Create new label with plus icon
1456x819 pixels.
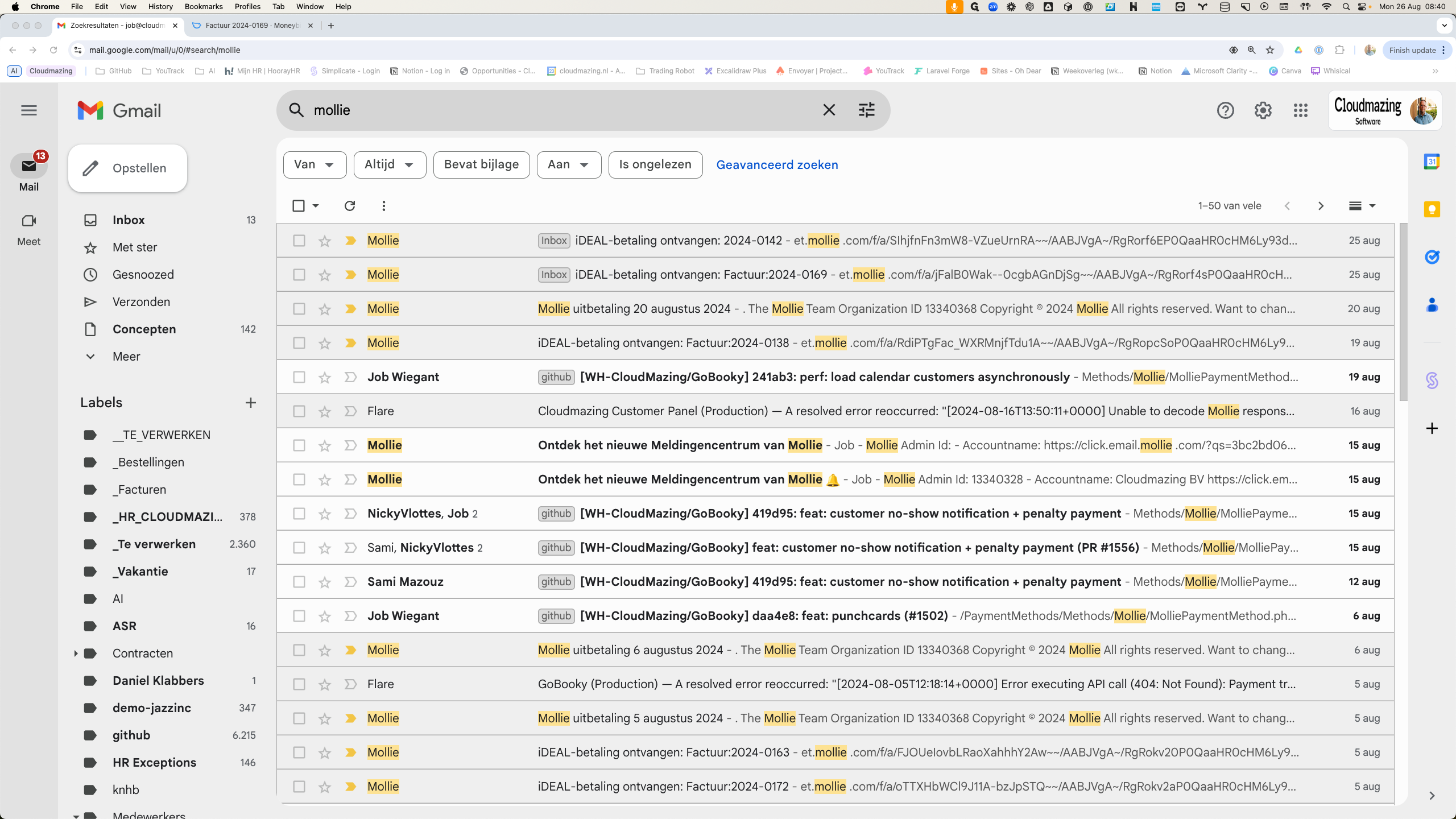tap(250, 403)
